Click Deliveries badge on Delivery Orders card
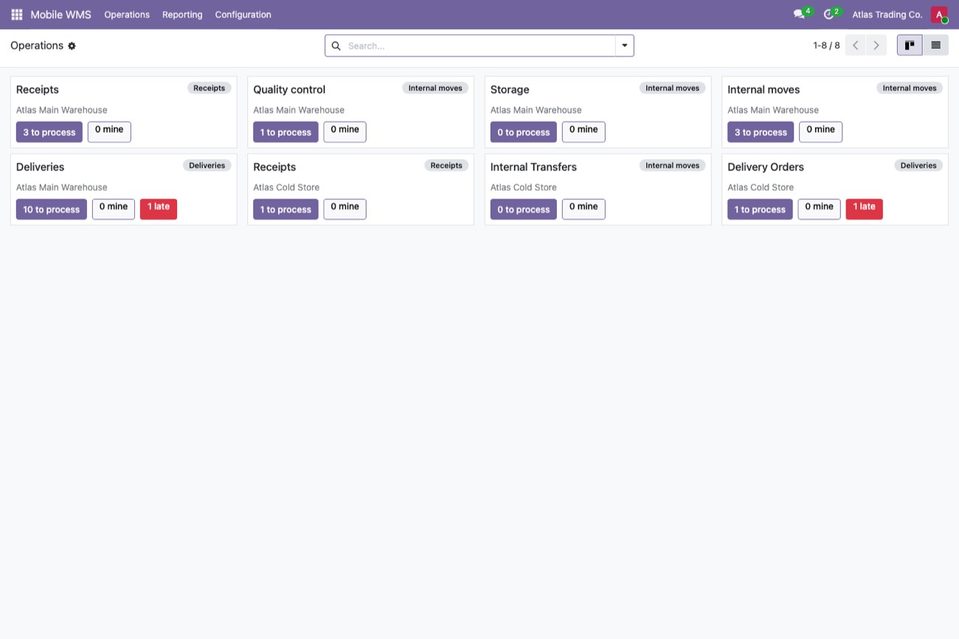The width and height of the screenshot is (959, 639). coord(918,165)
